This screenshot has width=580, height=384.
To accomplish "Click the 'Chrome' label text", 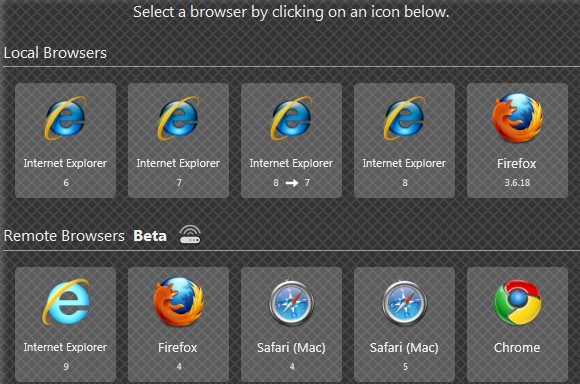I will tap(517, 348).
